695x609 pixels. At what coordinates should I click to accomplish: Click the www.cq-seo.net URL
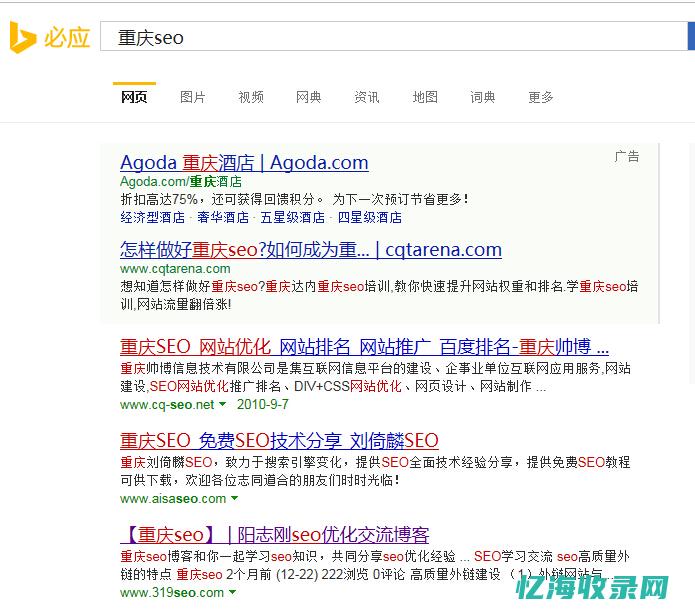[167, 404]
